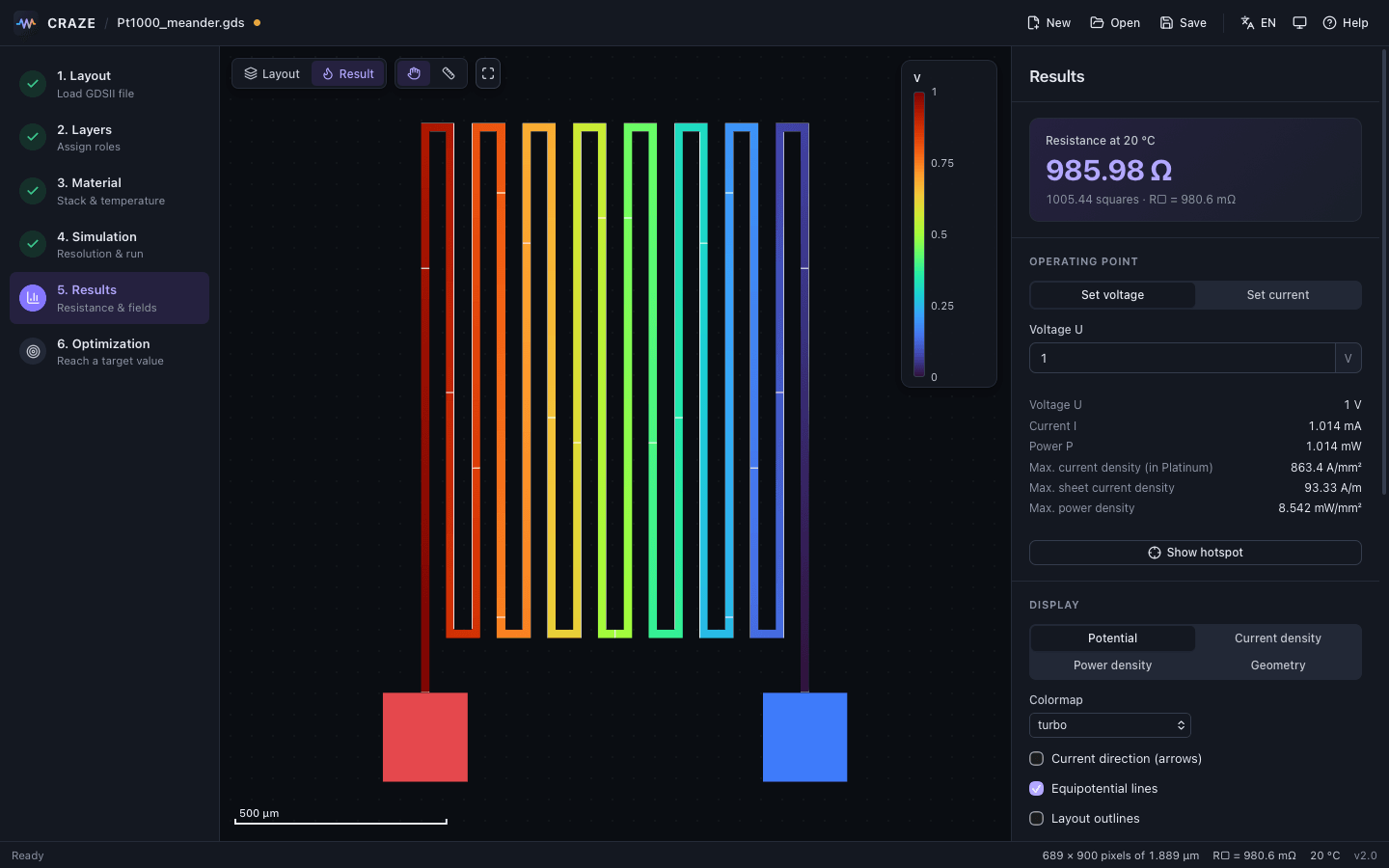Screen dimensions: 1389x868
Task: Disable Equipotential lines checkbox
Action: (1037, 789)
